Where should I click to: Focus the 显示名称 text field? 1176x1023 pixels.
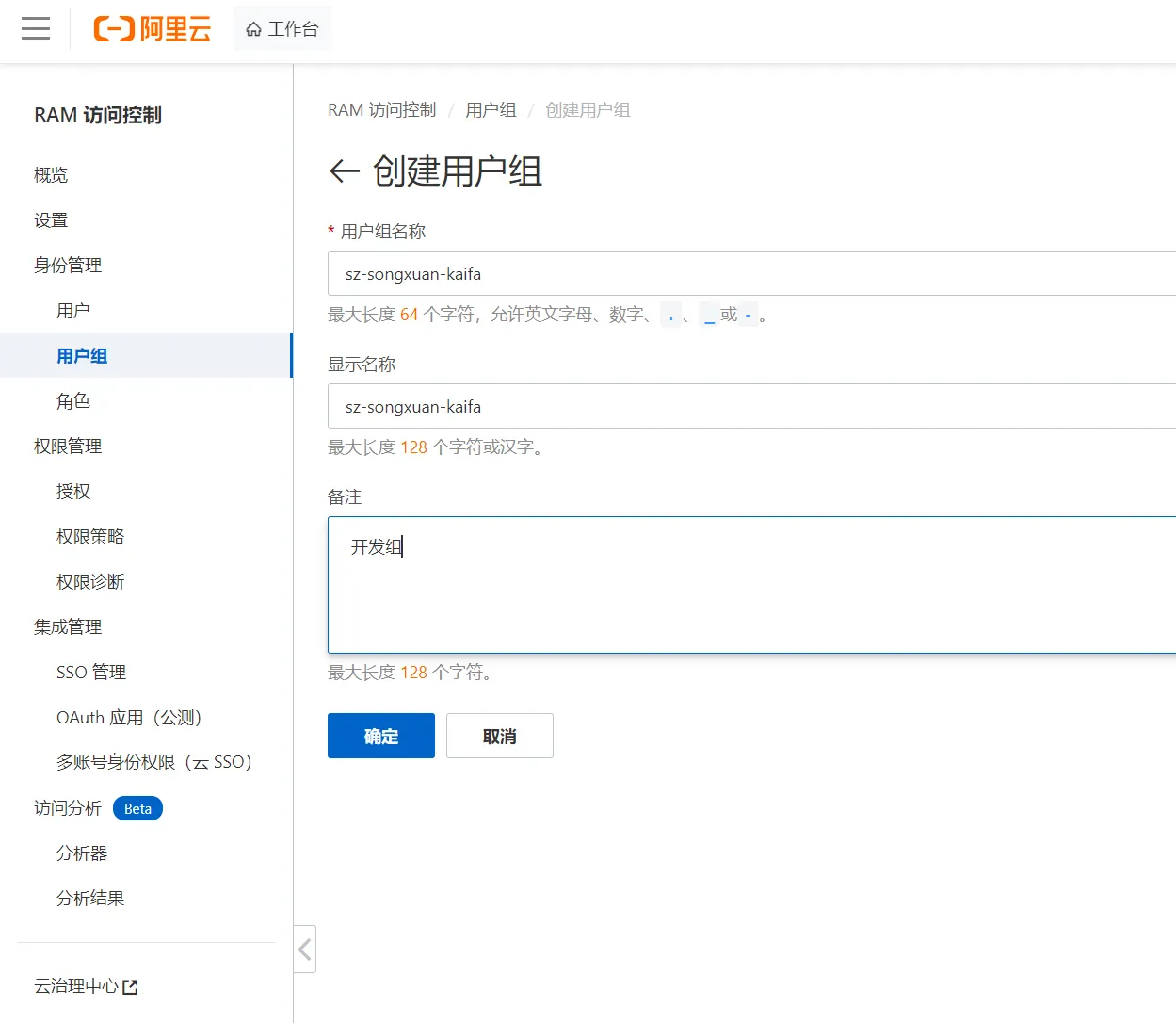[750, 407]
